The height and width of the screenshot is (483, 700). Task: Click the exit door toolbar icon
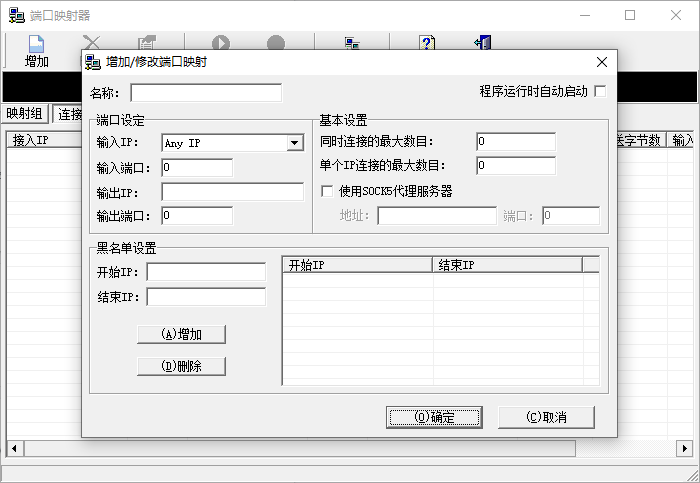pyautogui.click(x=483, y=43)
